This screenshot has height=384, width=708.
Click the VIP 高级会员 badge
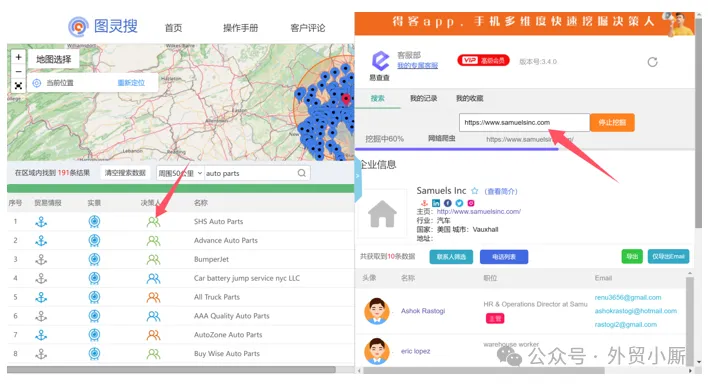click(483, 61)
